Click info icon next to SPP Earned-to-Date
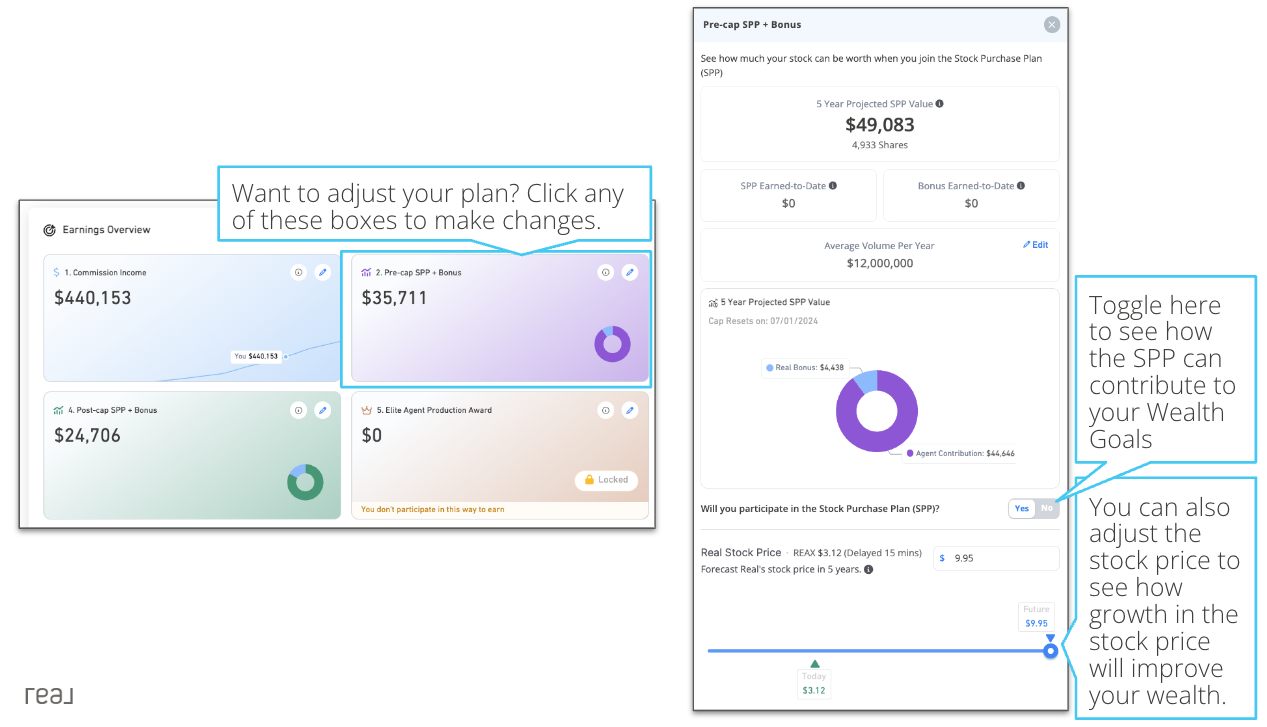 (x=833, y=186)
